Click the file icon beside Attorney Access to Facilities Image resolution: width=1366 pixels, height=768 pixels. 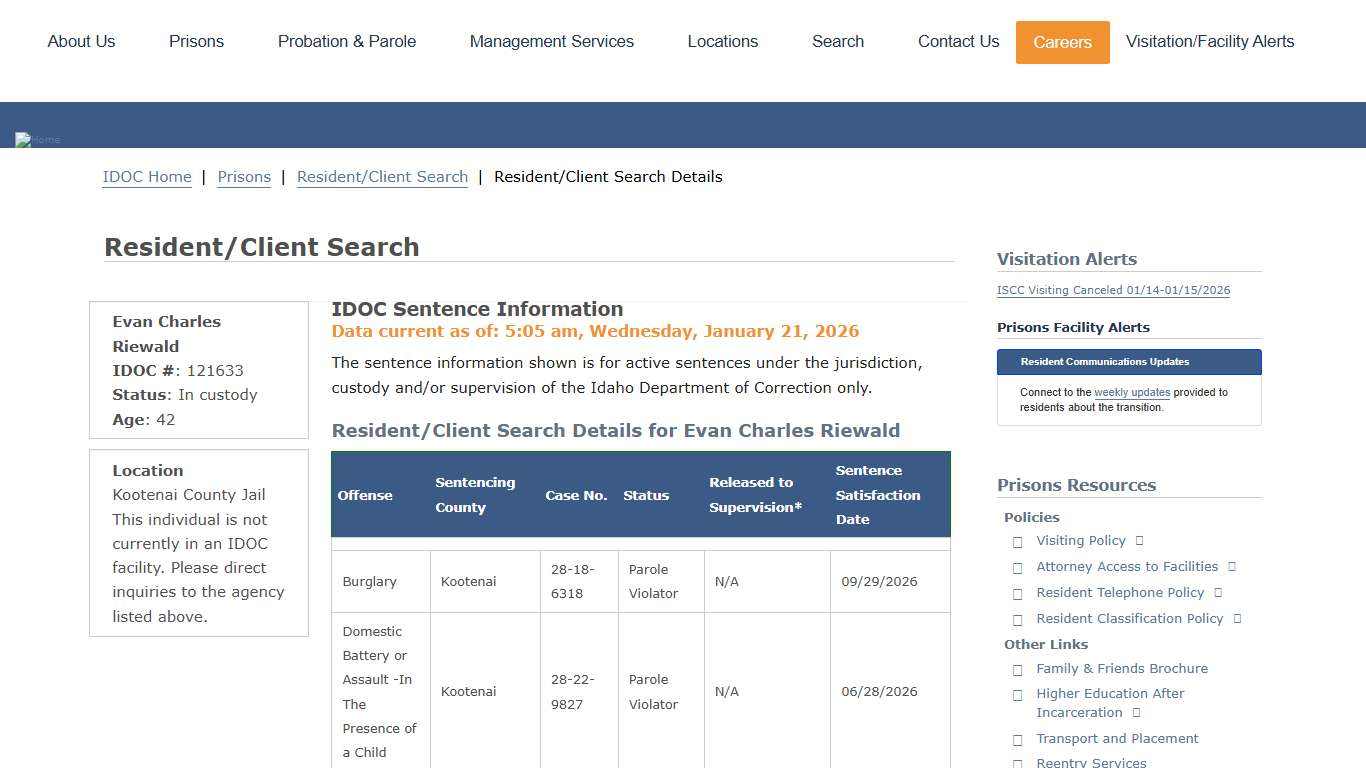[x=1018, y=567]
